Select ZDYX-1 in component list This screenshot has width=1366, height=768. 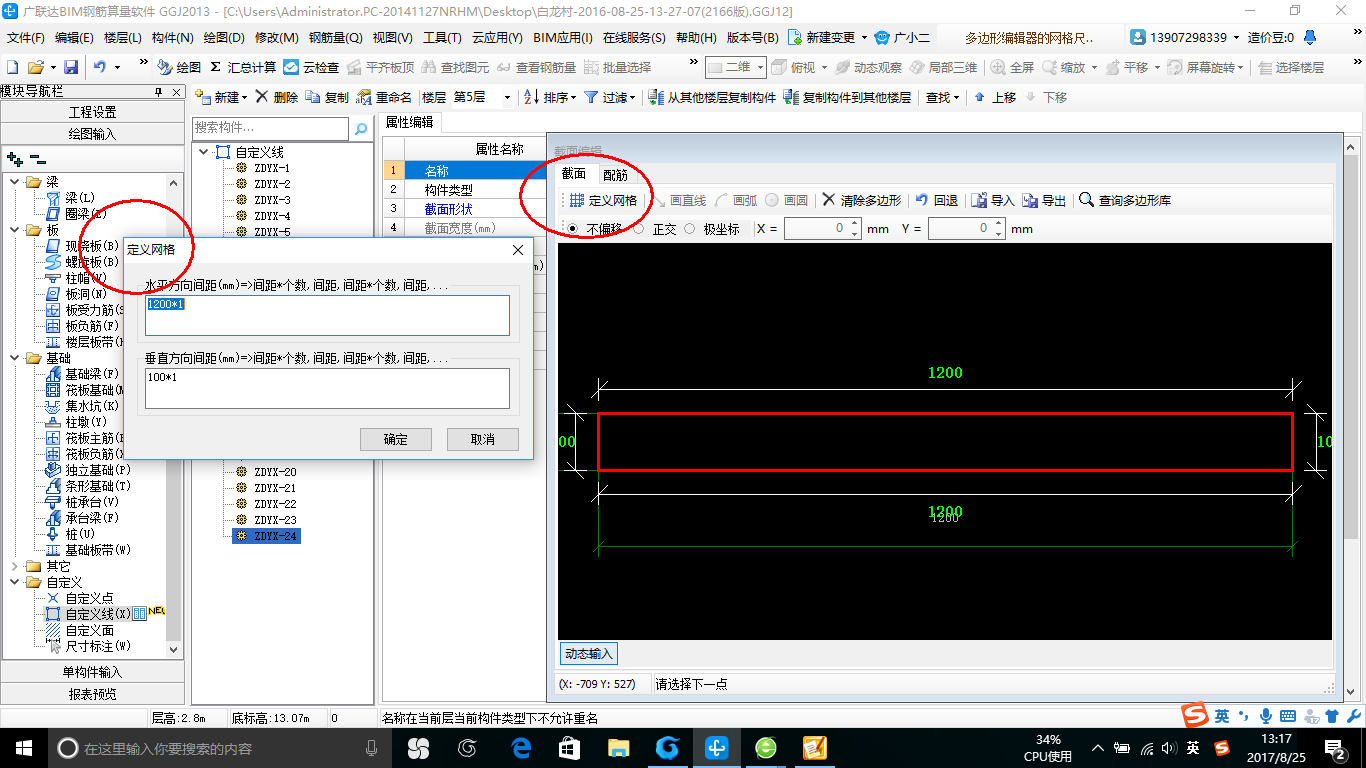click(272, 168)
